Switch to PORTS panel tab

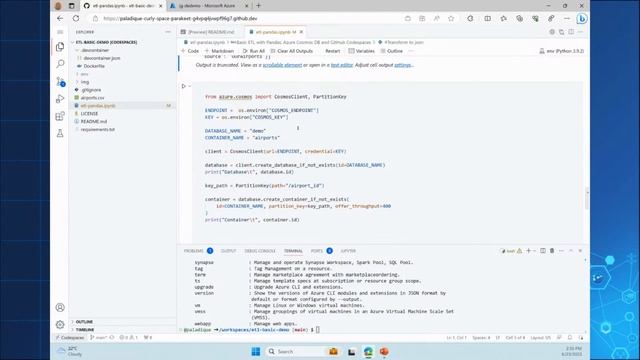[x=317, y=251]
